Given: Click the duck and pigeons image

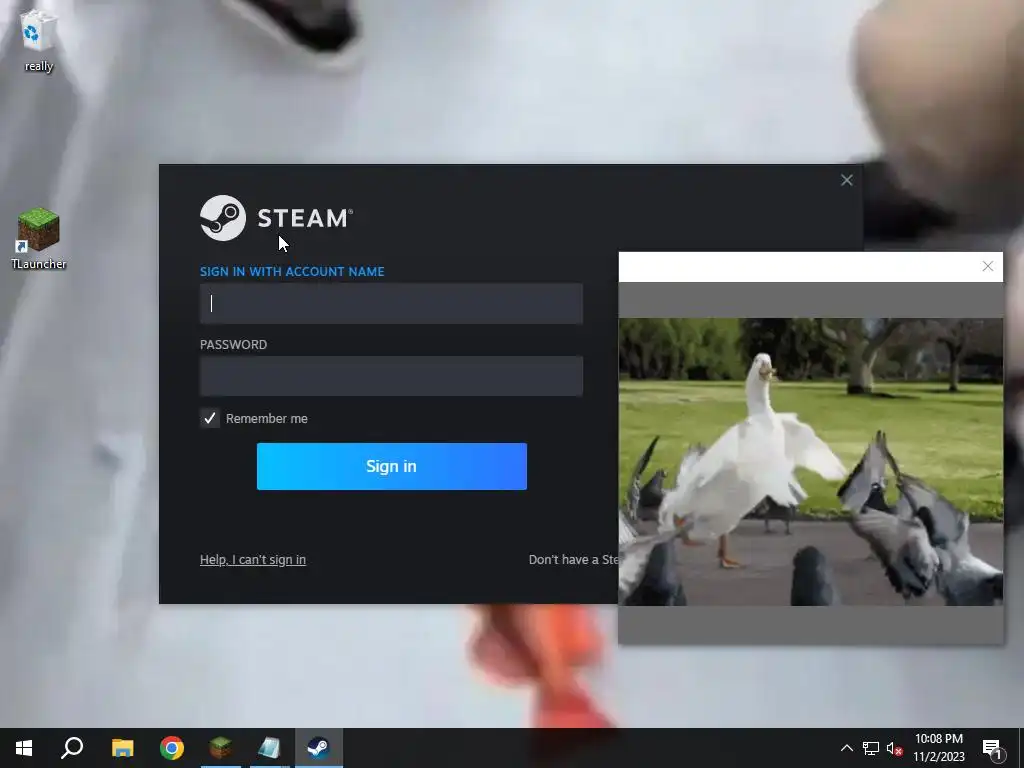Looking at the screenshot, I should 810,462.
